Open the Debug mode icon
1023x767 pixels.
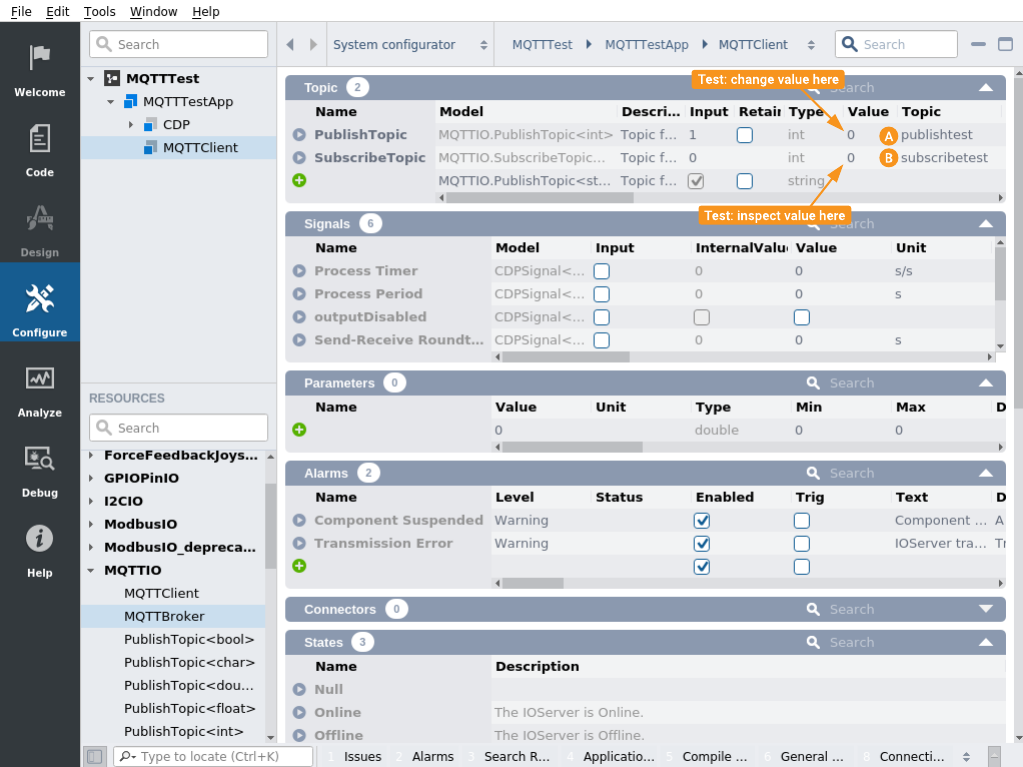point(39,459)
